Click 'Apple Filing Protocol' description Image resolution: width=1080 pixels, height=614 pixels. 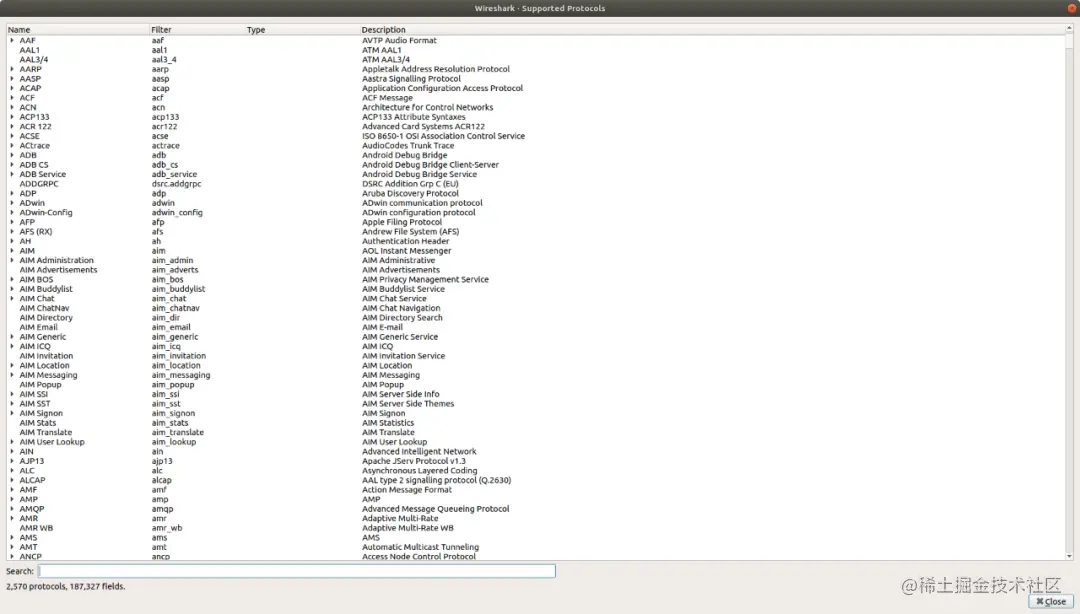402,223
